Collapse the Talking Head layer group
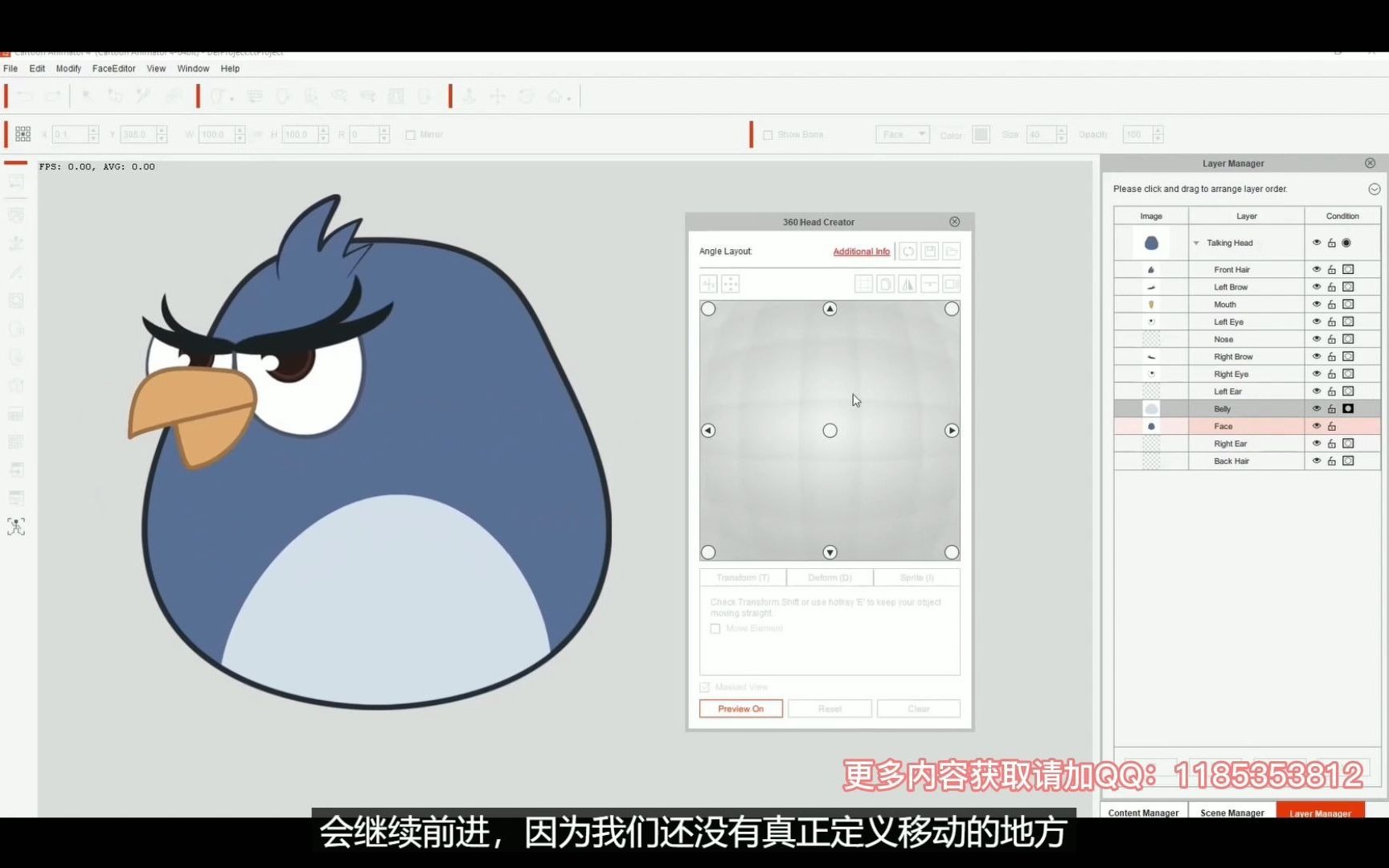 (1196, 243)
